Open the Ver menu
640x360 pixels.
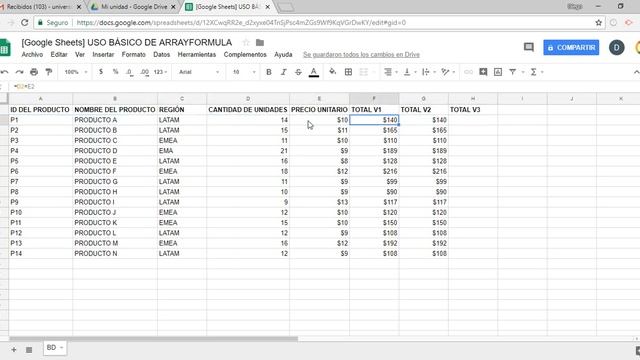pyautogui.click(x=80, y=54)
